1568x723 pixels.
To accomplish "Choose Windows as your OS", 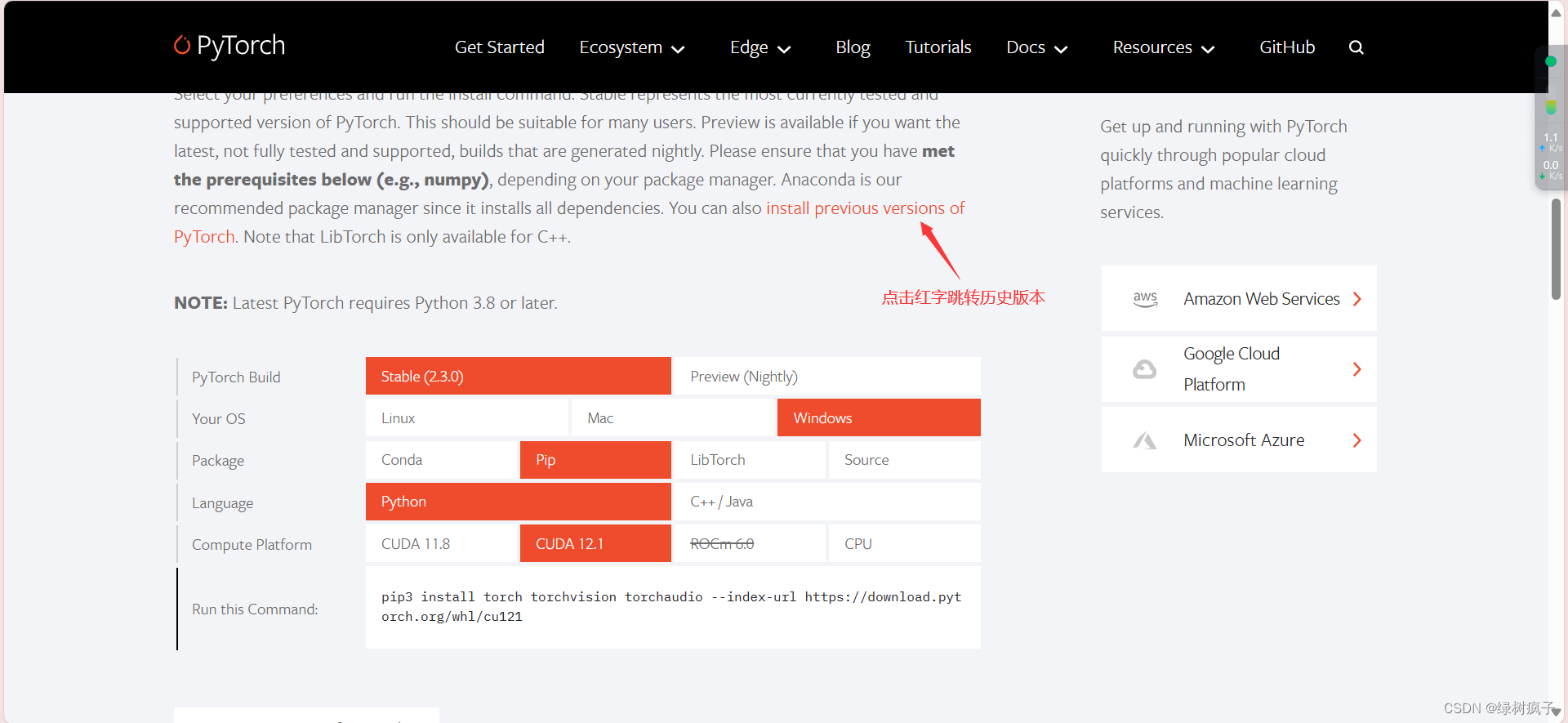I will coord(879,417).
